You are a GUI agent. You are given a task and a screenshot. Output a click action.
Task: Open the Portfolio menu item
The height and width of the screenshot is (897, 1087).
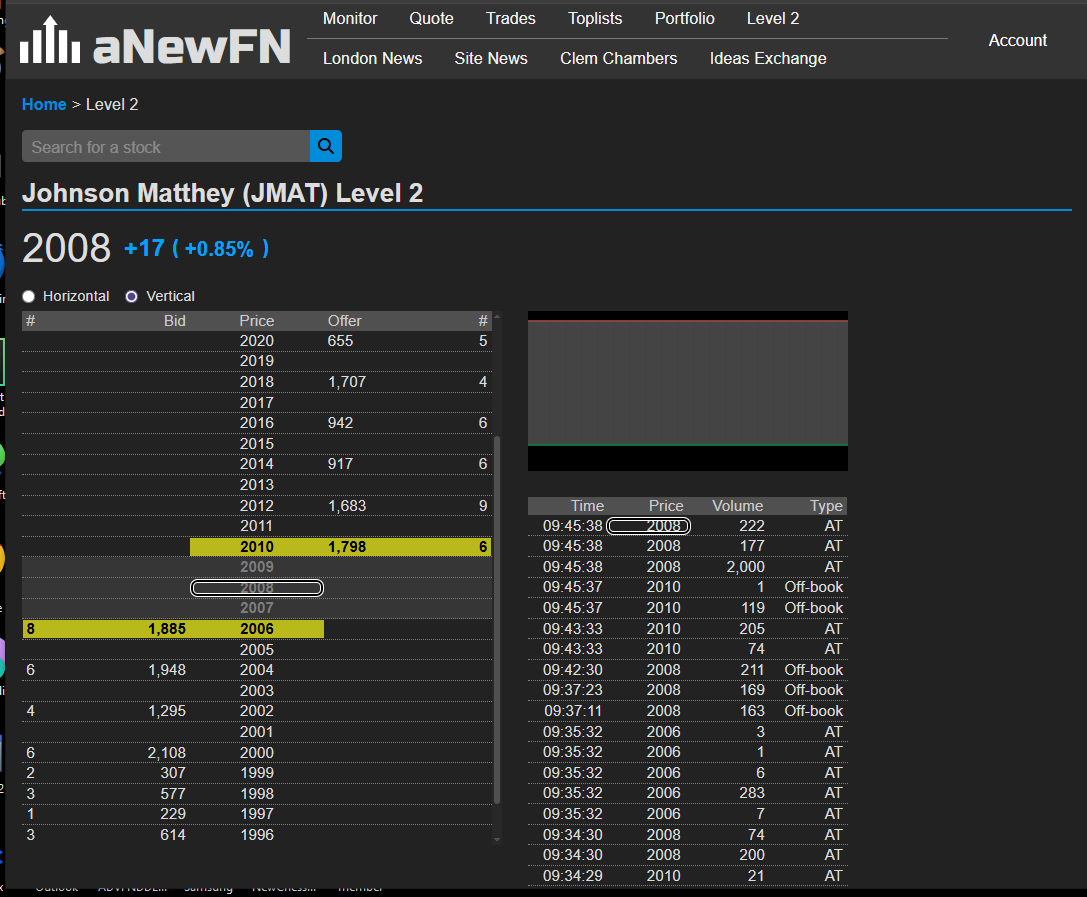pos(684,19)
